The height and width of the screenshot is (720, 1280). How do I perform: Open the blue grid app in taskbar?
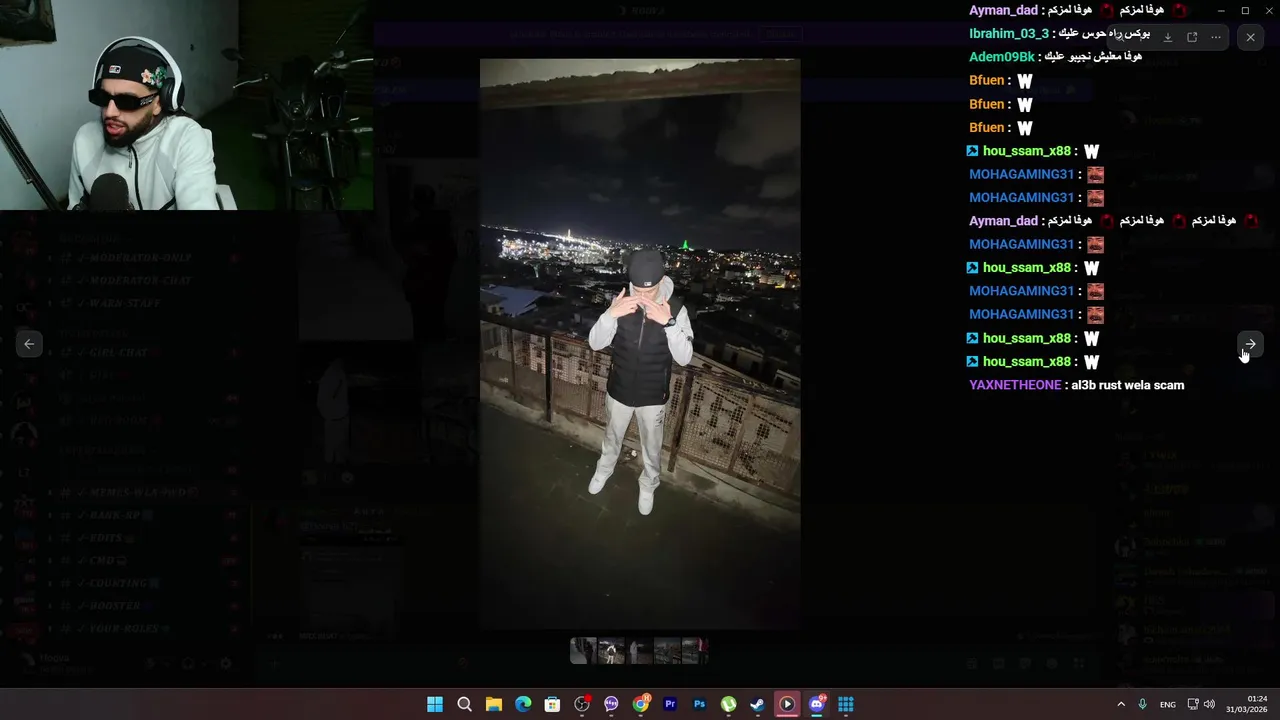(x=846, y=704)
